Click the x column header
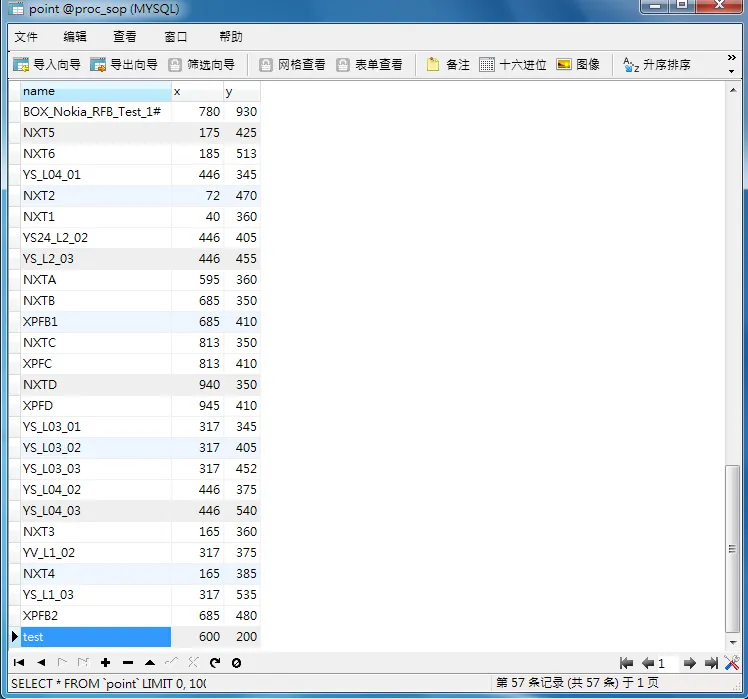748x699 pixels. [197, 91]
